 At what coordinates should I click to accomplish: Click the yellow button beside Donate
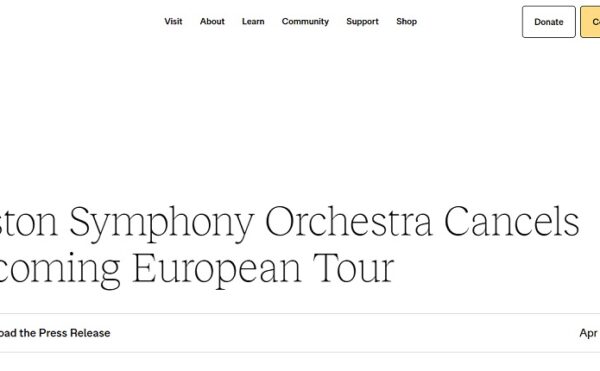[590, 22]
